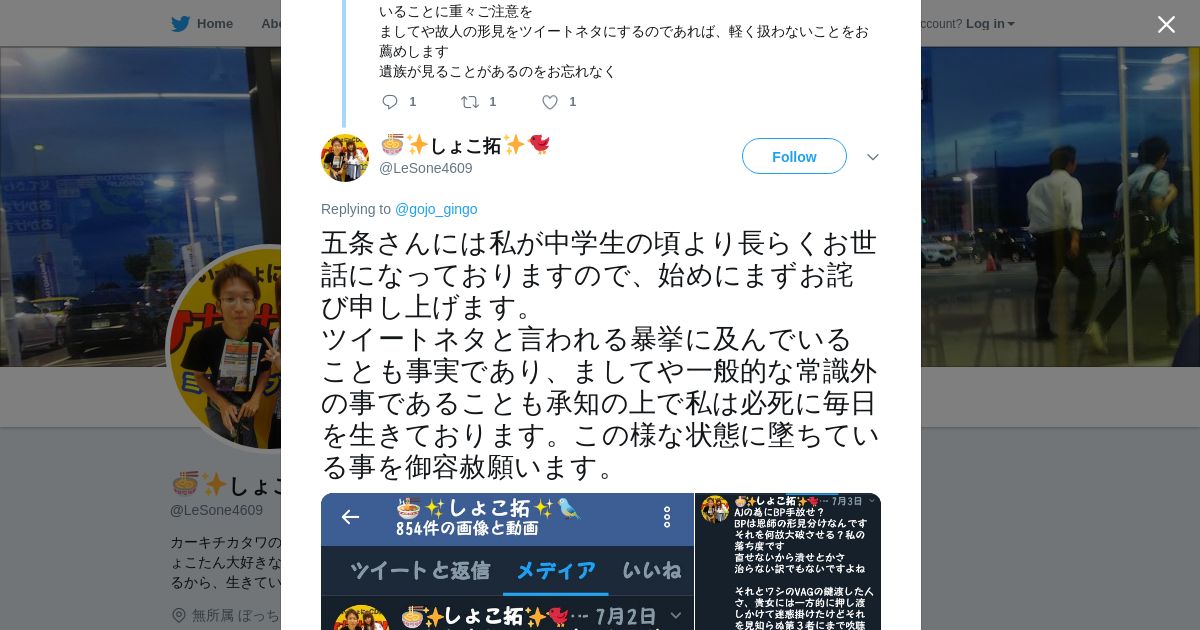Viewport: 1200px width, 630px height.
Task: Select the メディア tab in the image
Action: tap(555, 570)
